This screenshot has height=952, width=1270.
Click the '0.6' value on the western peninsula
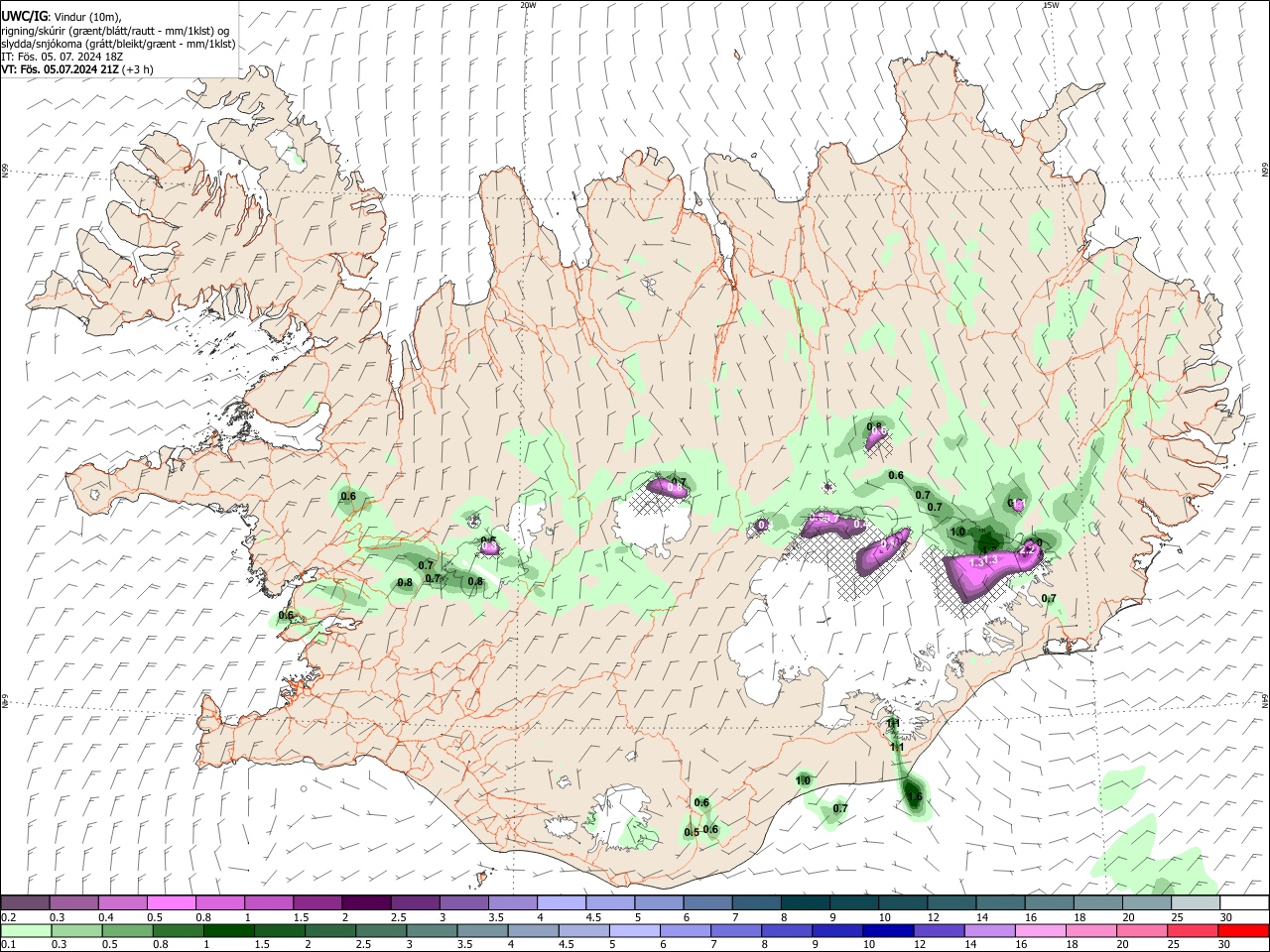[348, 496]
